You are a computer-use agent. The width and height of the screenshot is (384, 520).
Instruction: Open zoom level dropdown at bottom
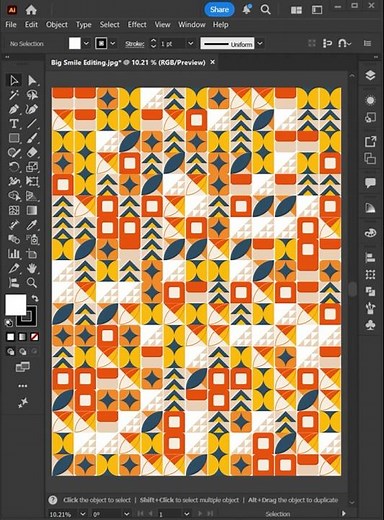pyautogui.click(x=83, y=514)
